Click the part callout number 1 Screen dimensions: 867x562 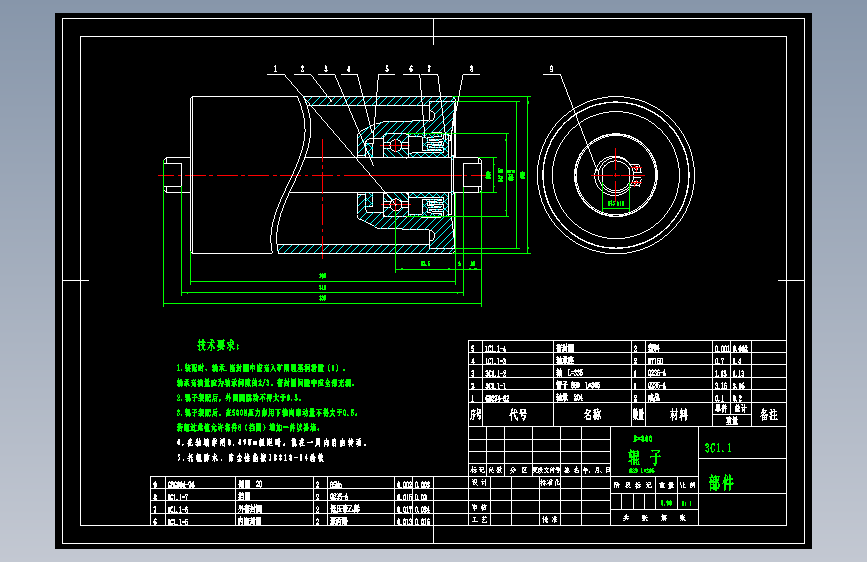pos(275,69)
